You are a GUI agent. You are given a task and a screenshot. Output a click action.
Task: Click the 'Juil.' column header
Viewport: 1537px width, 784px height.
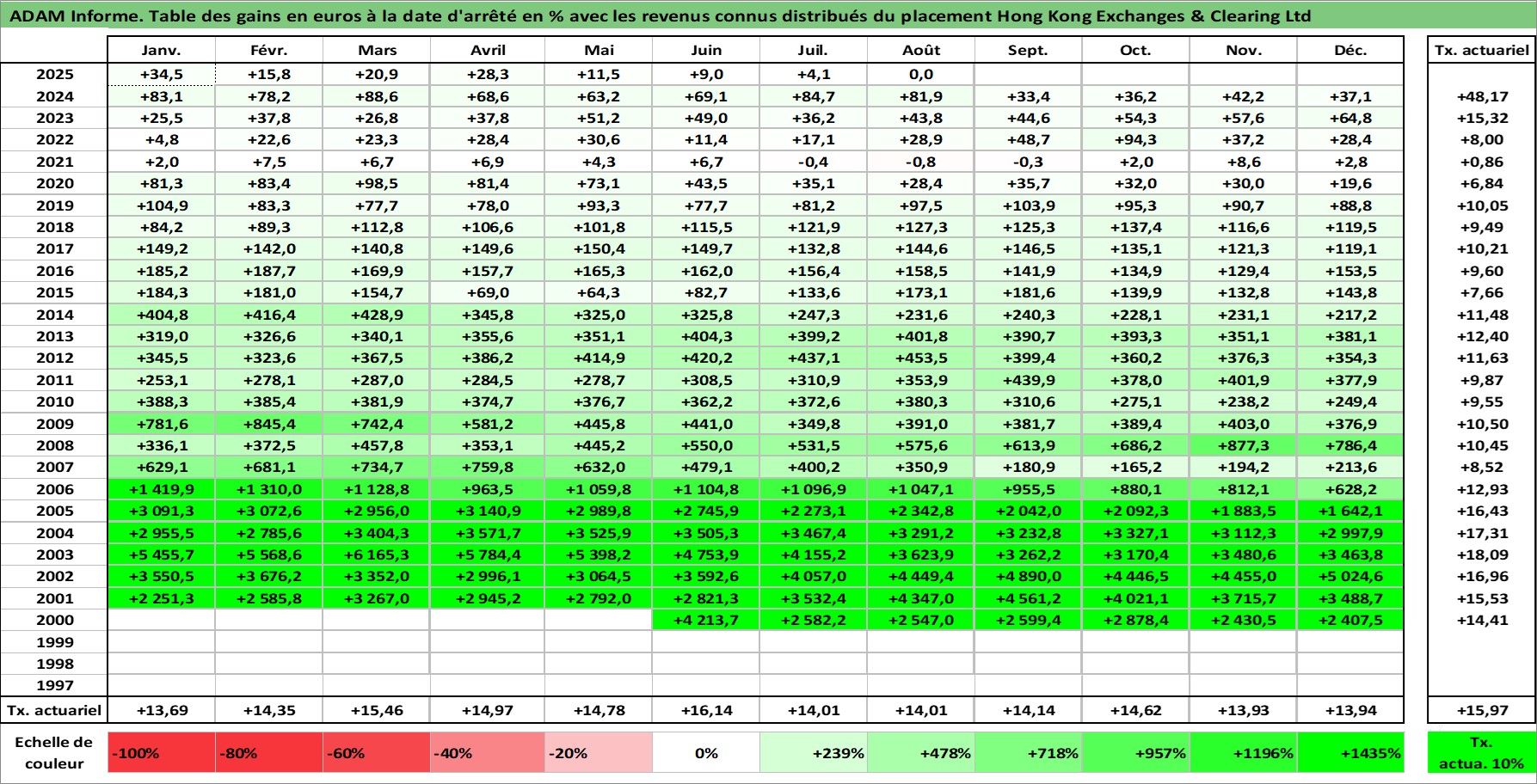tap(814, 50)
